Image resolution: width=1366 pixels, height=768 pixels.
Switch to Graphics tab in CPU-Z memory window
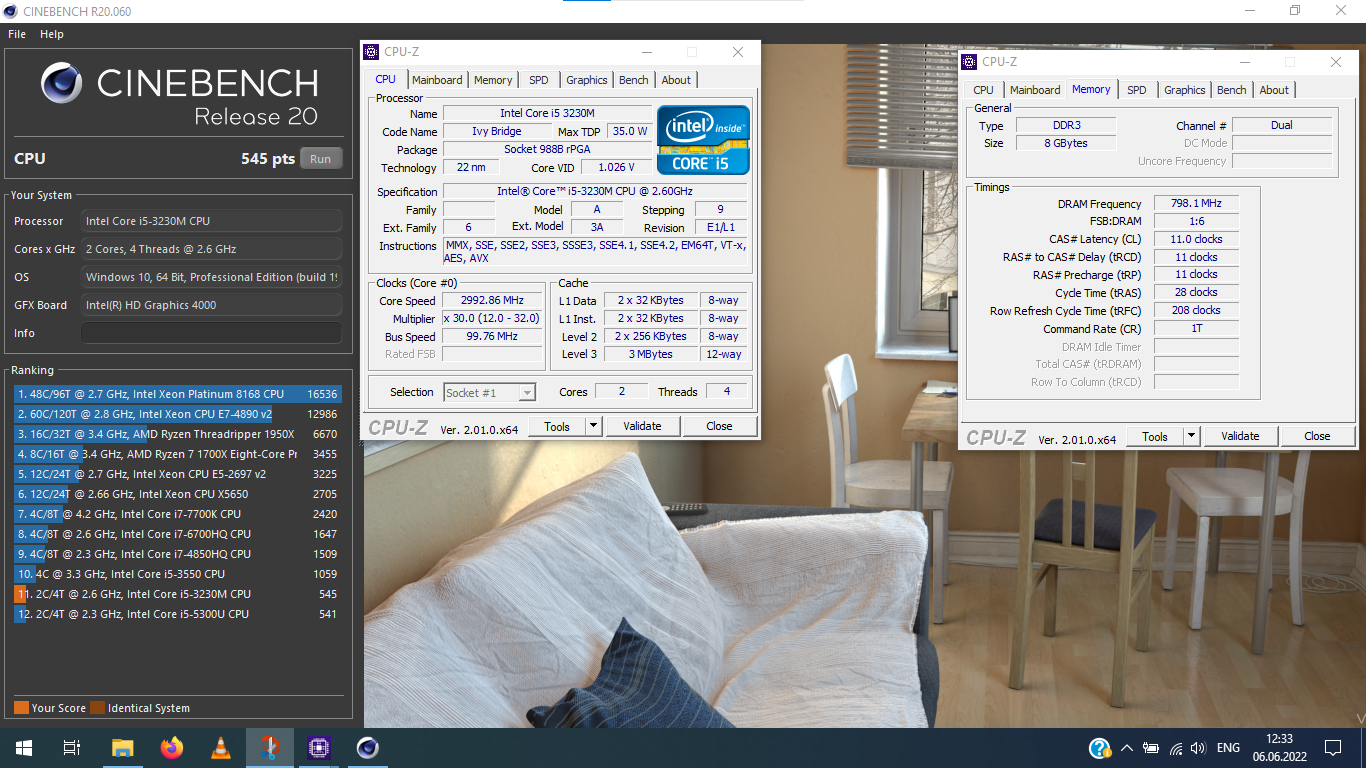1185,90
